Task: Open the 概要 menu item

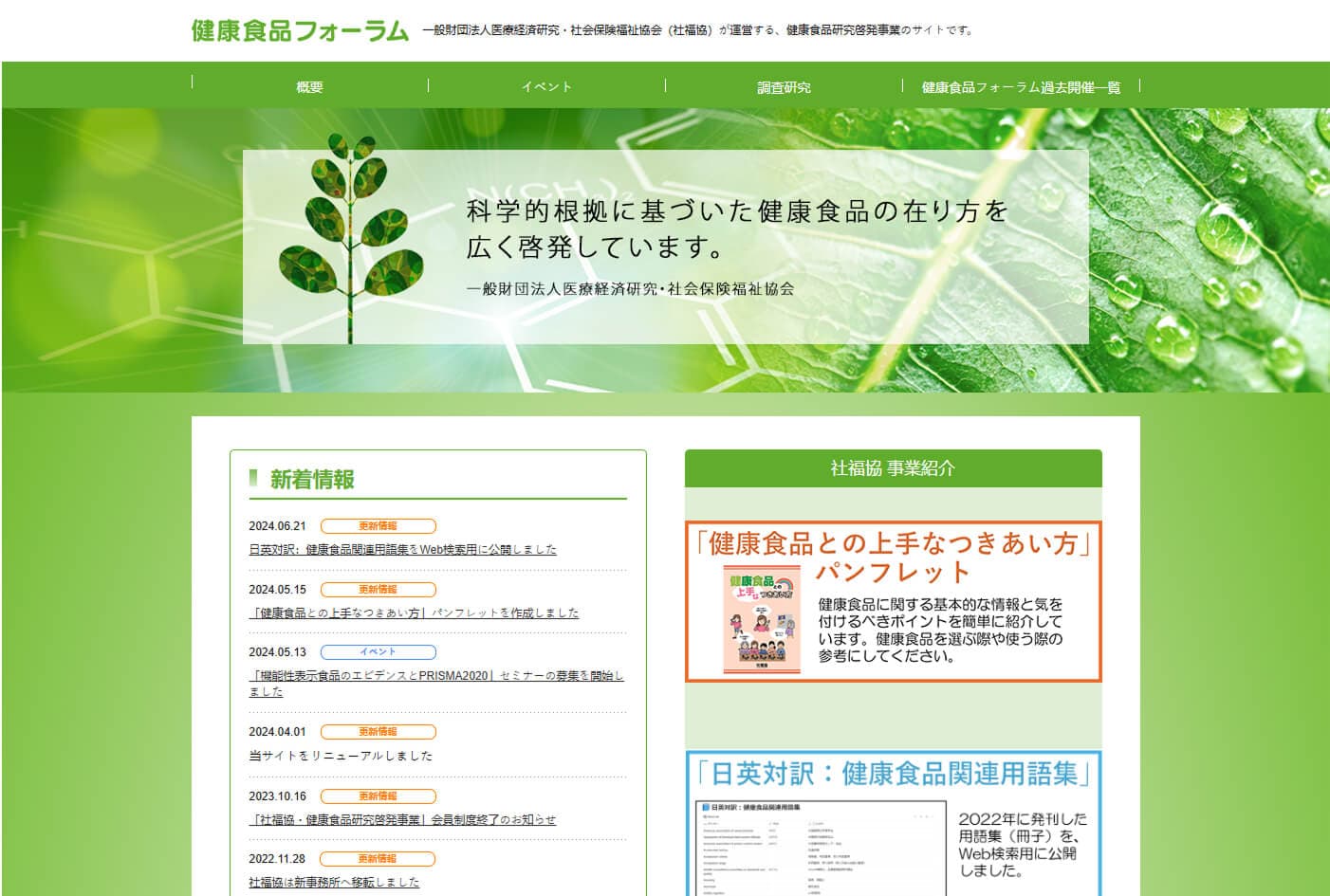Action: pyautogui.click(x=309, y=87)
